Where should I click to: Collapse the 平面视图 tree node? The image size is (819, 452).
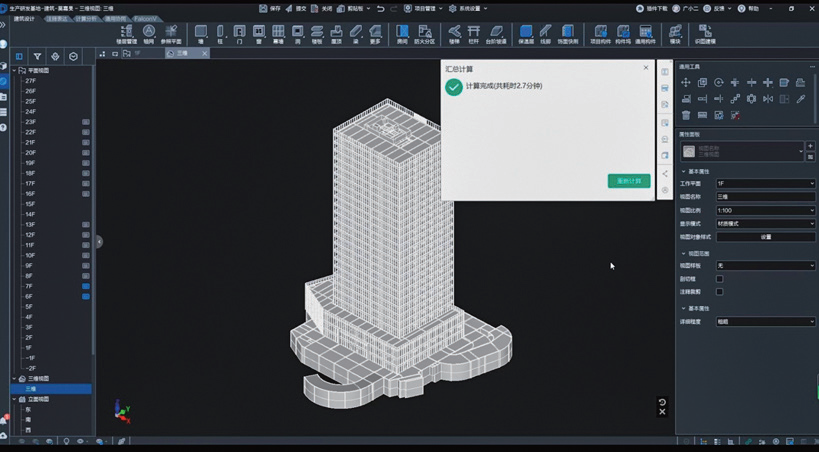[x=14, y=70]
